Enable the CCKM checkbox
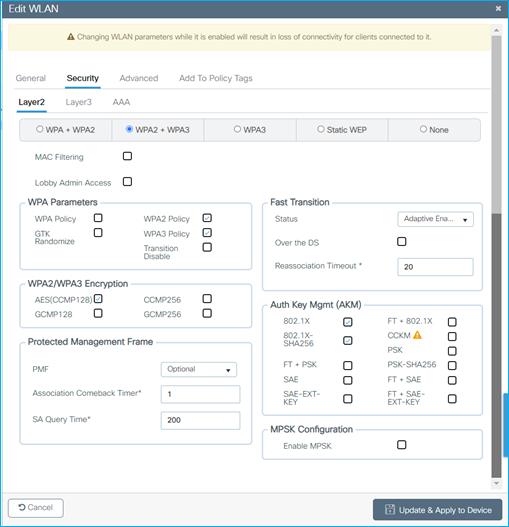This screenshot has height=527, width=509. click(452, 336)
